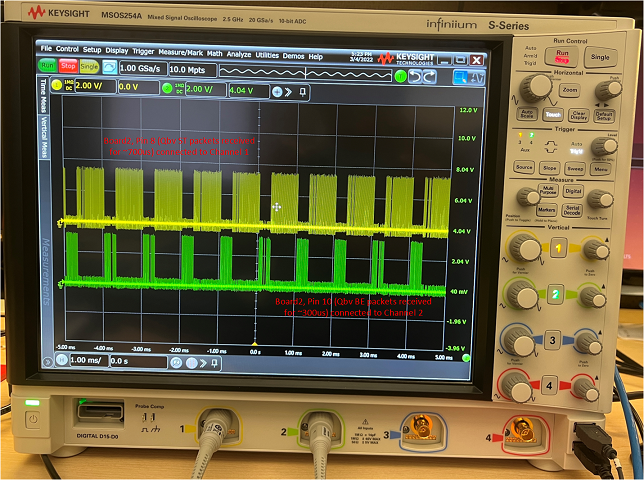Toggle the yellow Channel 1 indicator
Screen dimensions: 644x480
(x=57, y=88)
